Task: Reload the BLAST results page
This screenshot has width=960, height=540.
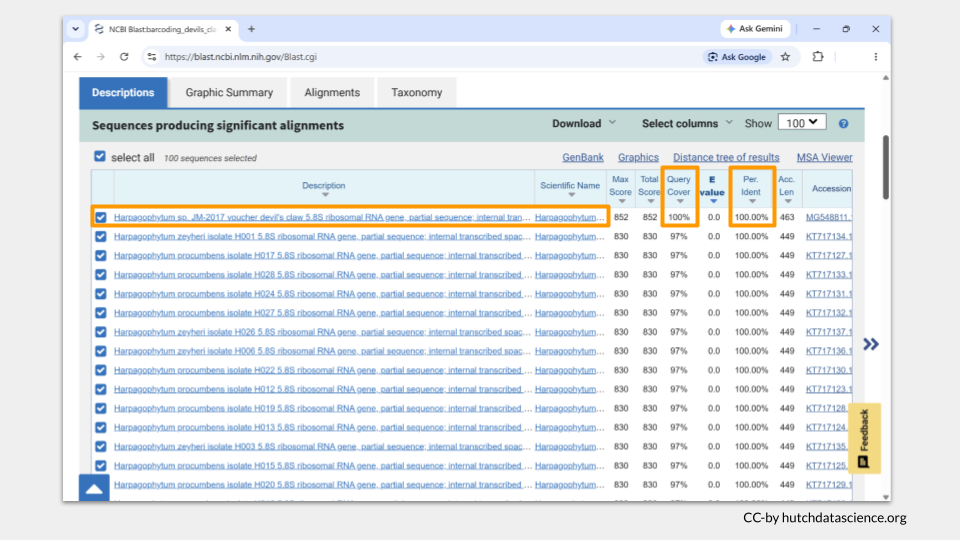Action: [x=124, y=57]
